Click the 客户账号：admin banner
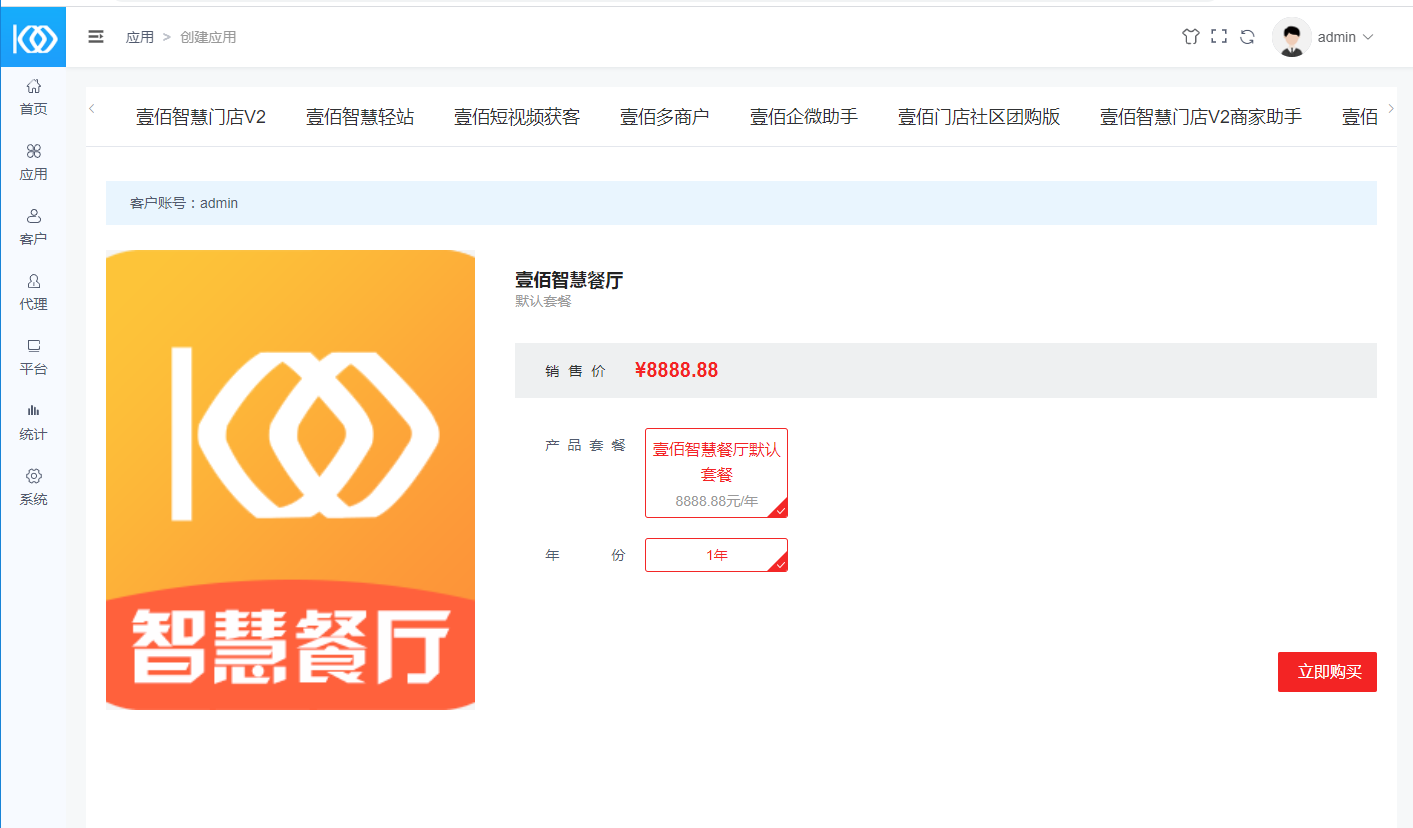1413x828 pixels. pos(741,203)
